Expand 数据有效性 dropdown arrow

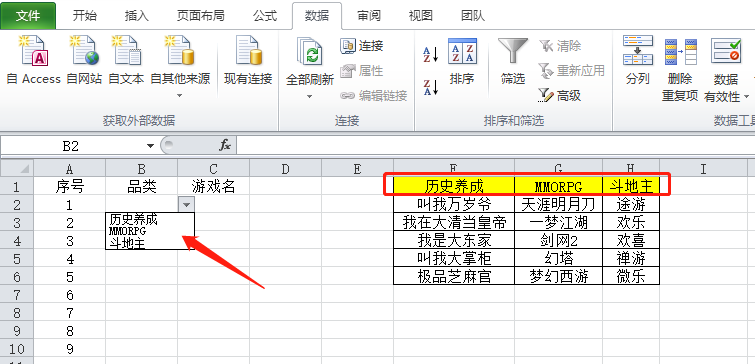(x=747, y=97)
